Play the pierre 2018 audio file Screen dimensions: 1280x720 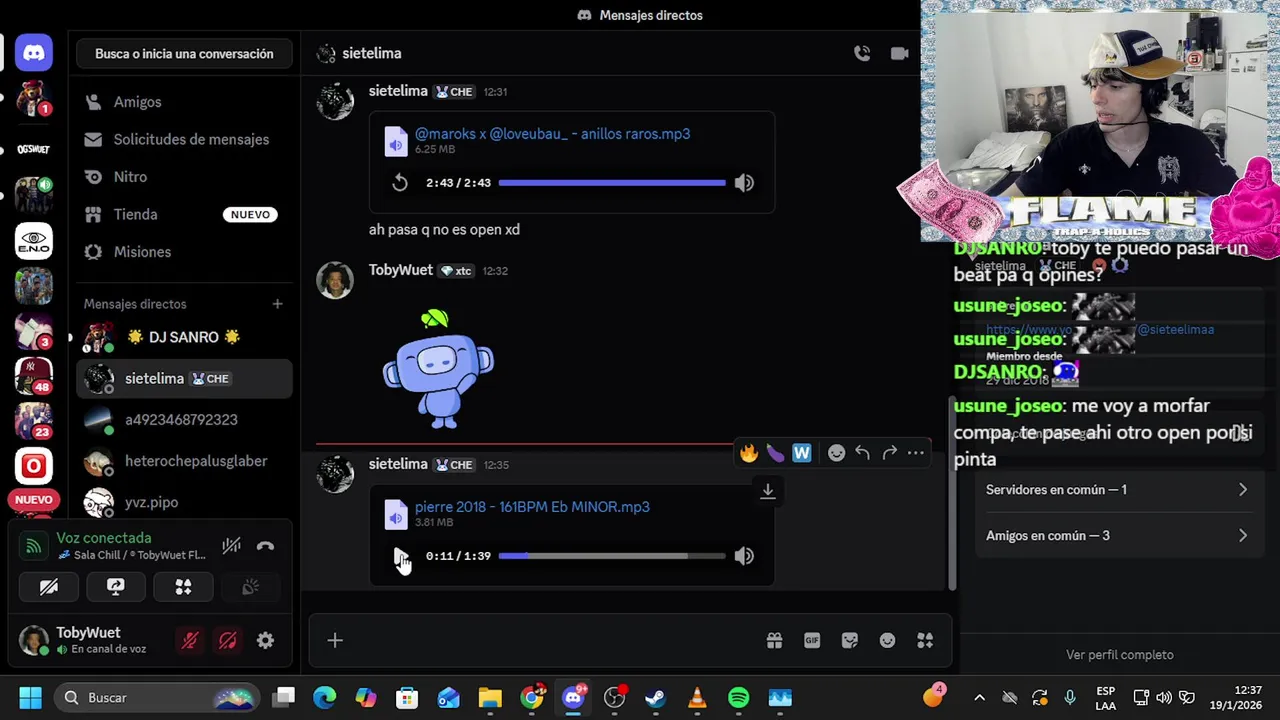400,556
